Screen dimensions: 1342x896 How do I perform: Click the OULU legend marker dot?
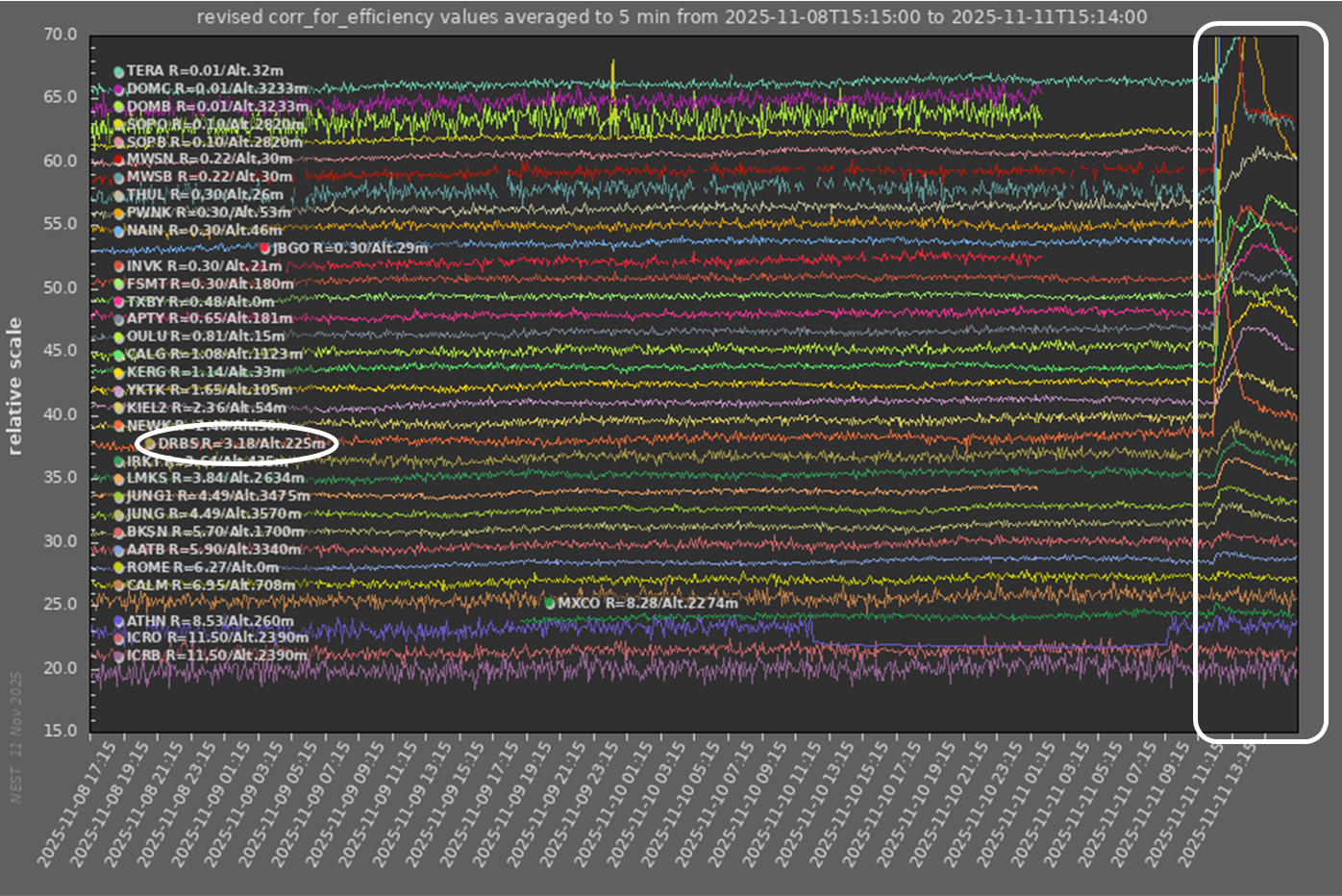tap(118, 337)
